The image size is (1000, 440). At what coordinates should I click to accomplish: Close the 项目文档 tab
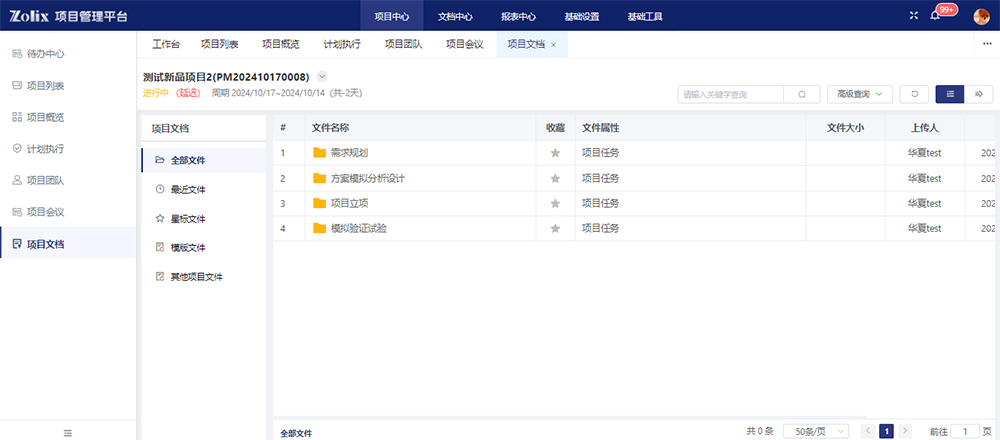pyautogui.click(x=553, y=45)
